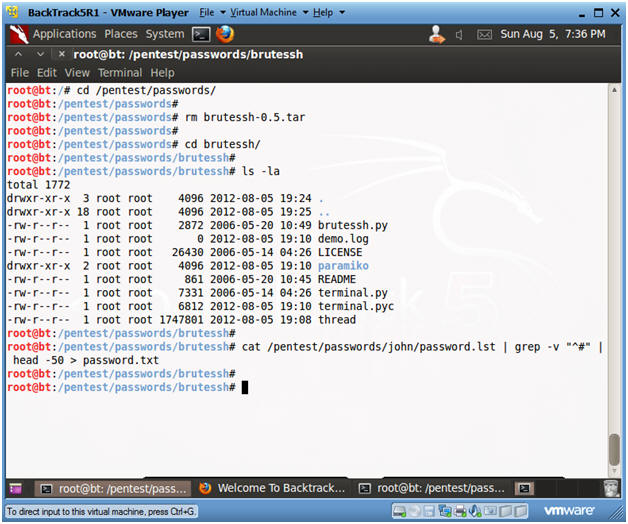Click LICENSE file name

click(340, 252)
